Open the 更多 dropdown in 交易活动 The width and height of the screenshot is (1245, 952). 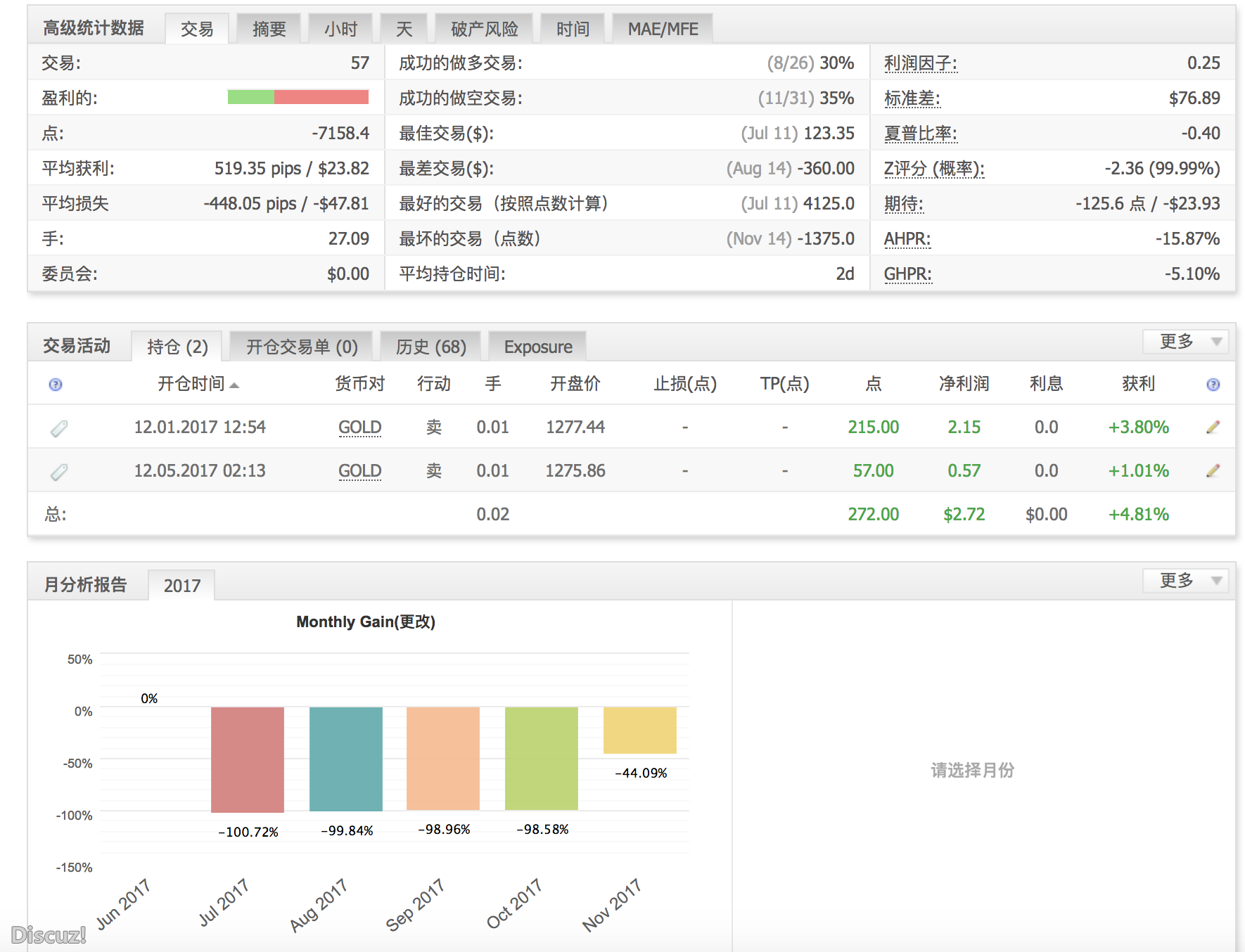point(1186,342)
